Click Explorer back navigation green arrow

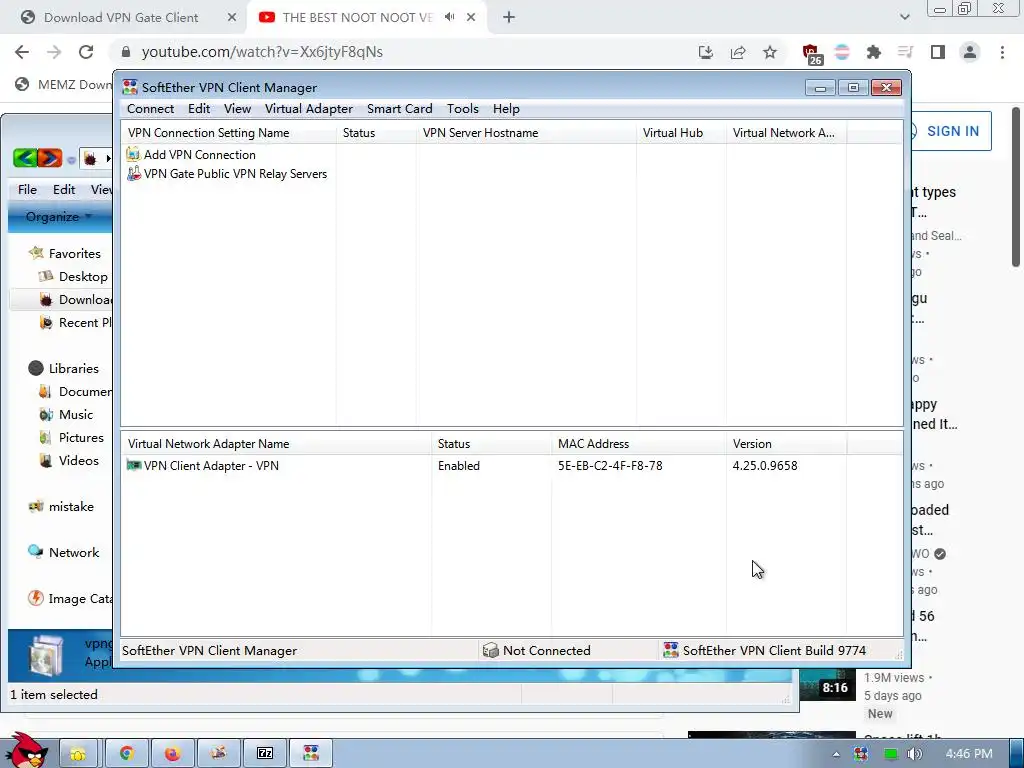(24, 157)
